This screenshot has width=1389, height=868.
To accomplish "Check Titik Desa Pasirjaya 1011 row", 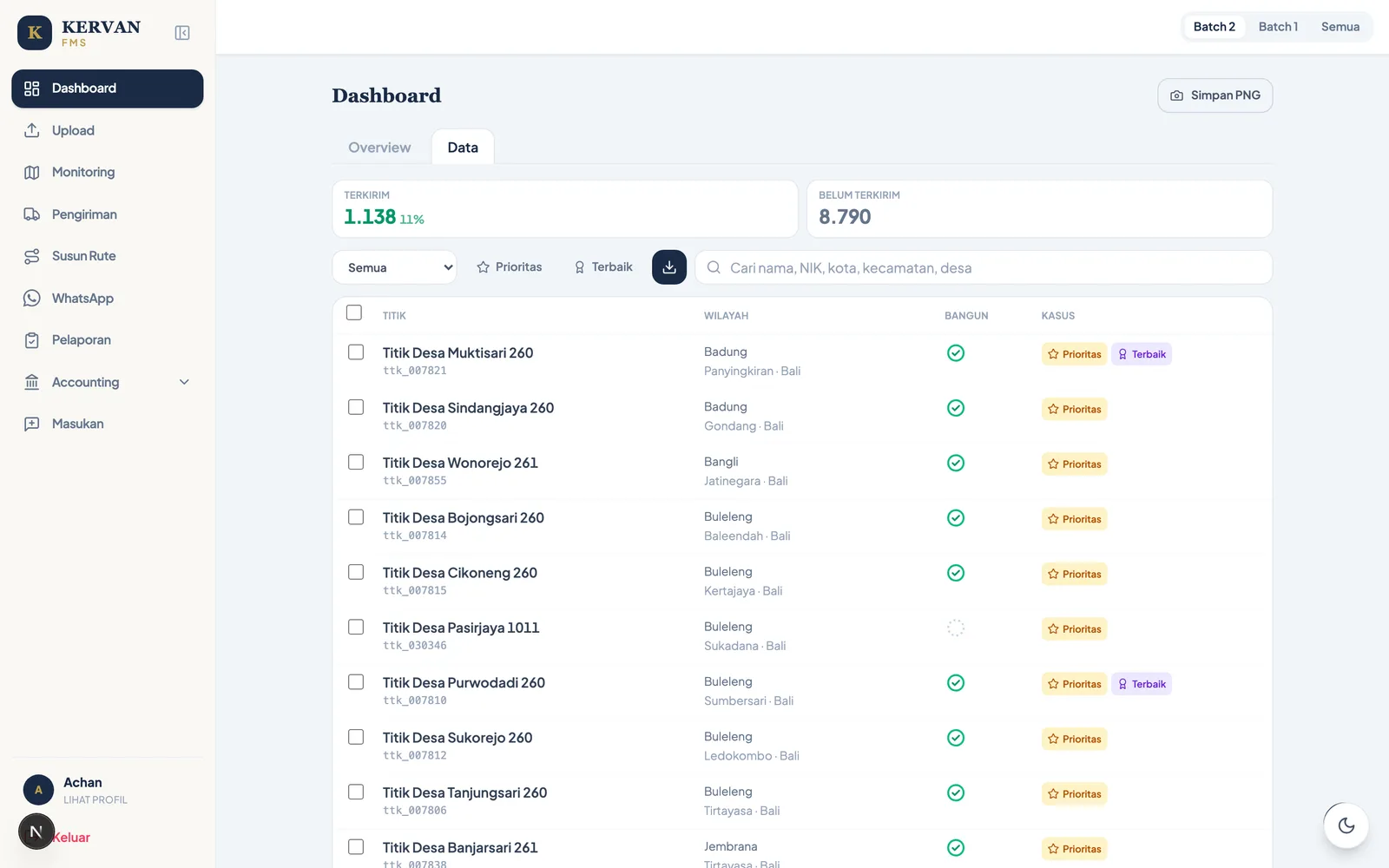I will click(356, 627).
